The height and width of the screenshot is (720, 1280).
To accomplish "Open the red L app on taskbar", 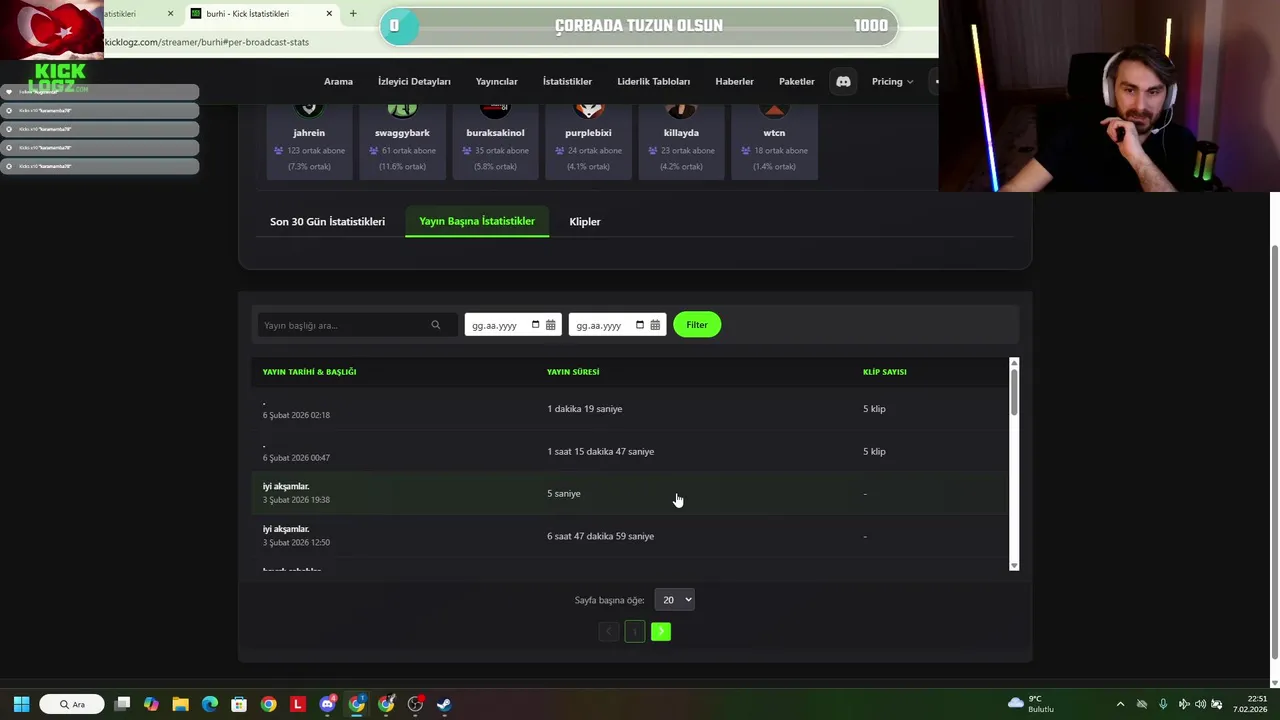I will click(298, 704).
